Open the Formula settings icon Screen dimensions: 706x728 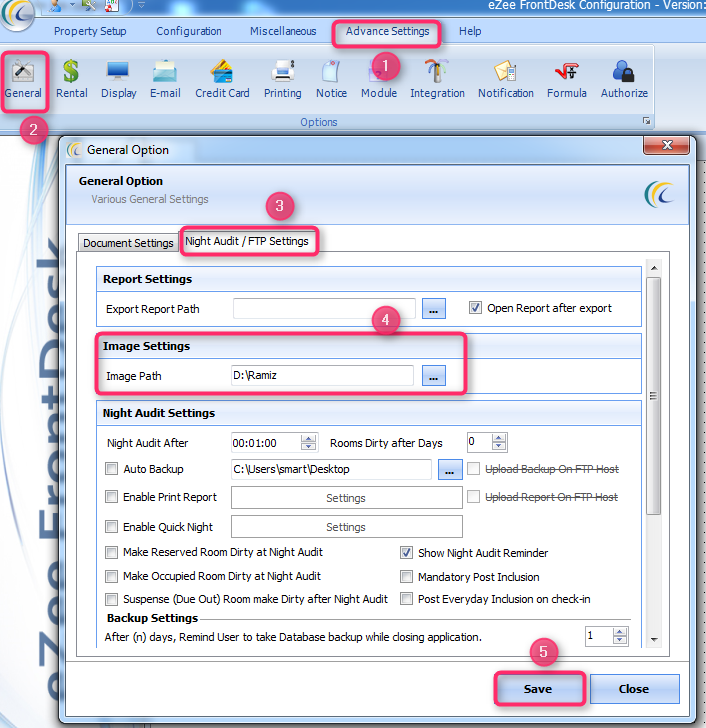tap(566, 71)
